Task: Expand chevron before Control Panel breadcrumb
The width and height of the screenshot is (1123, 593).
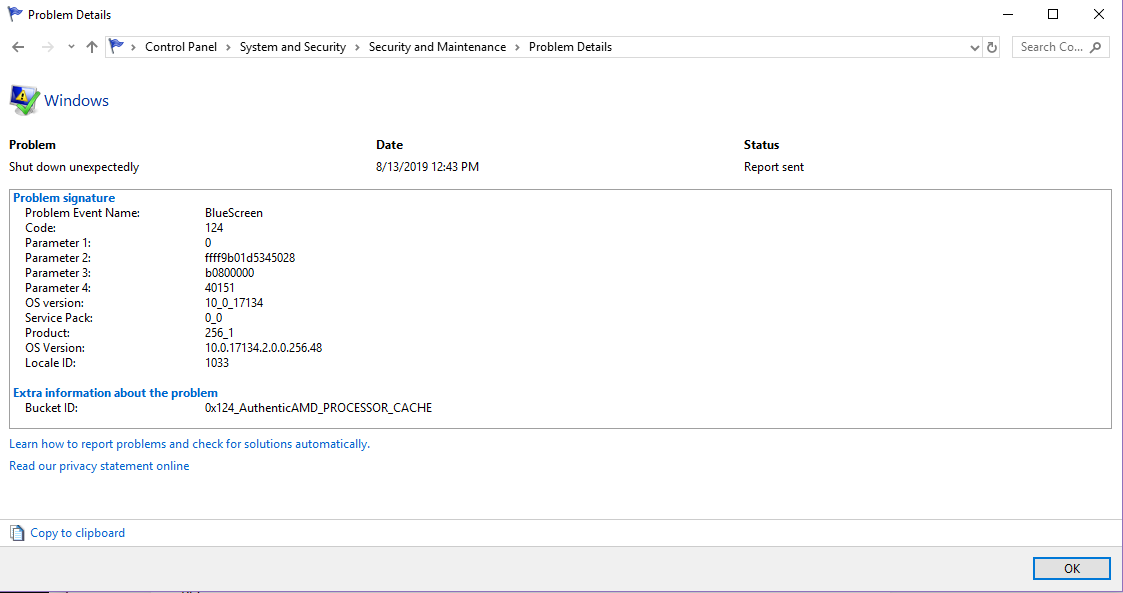Action: pyautogui.click(x=133, y=47)
